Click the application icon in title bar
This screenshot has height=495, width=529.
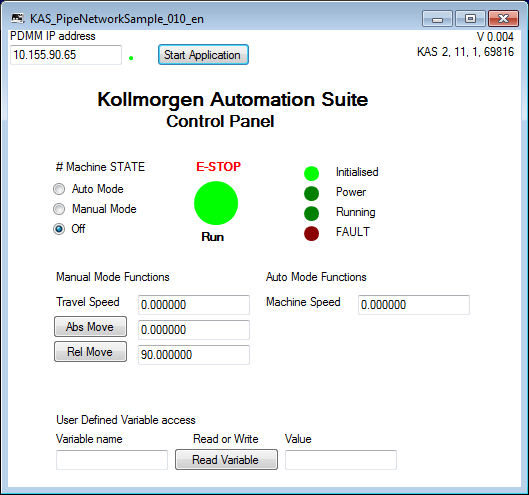click(x=18, y=18)
